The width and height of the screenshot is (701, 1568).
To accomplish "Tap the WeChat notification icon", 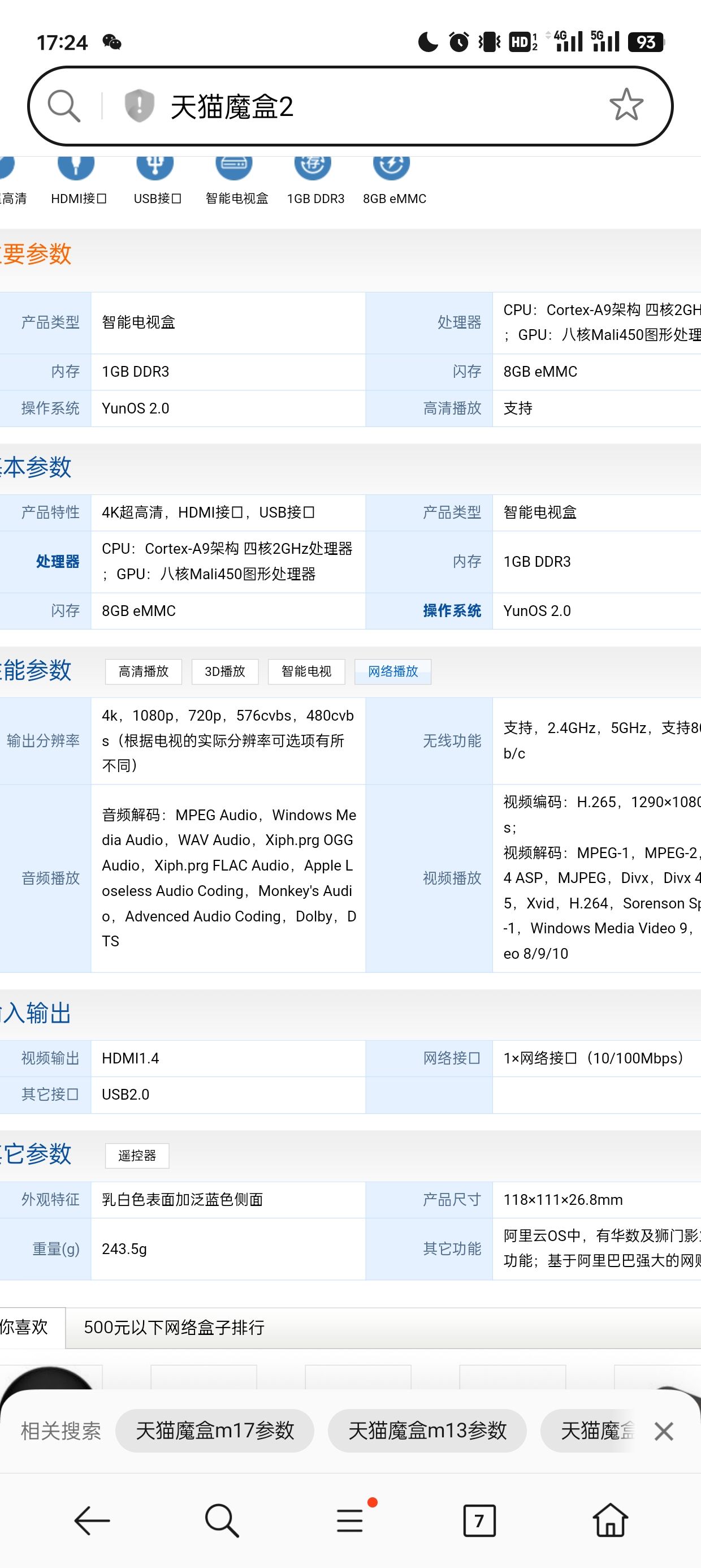I will point(112,42).
